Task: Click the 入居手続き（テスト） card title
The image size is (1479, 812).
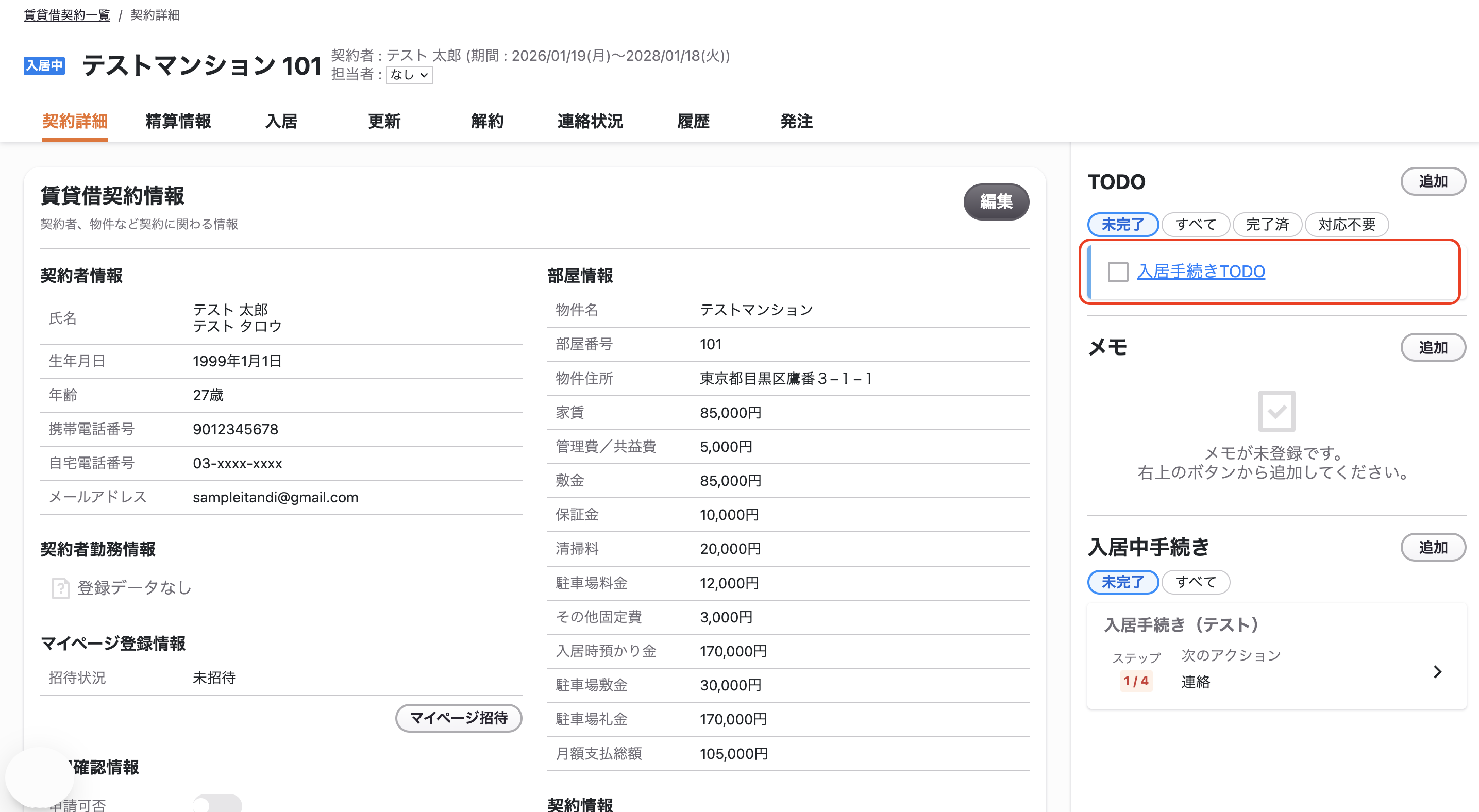Action: point(1182,625)
